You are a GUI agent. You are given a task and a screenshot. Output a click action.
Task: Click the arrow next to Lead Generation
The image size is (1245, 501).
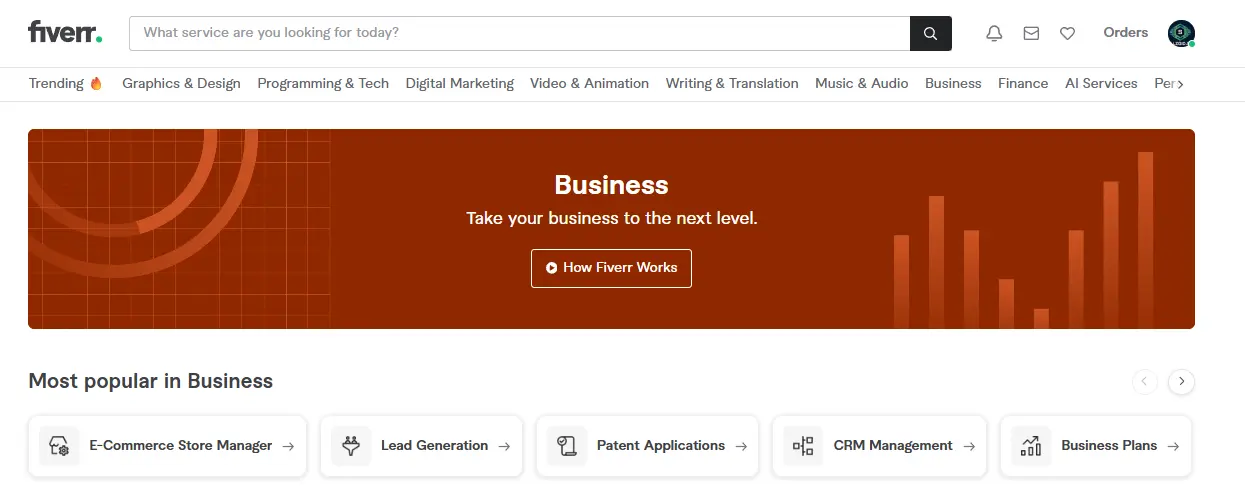(504, 446)
